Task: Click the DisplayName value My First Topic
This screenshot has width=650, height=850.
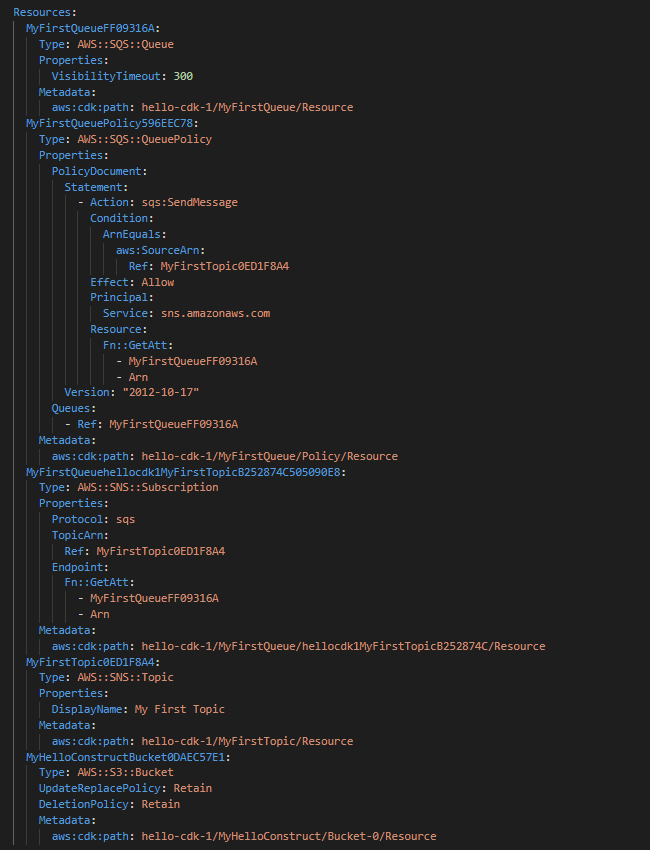Action: click(179, 709)
